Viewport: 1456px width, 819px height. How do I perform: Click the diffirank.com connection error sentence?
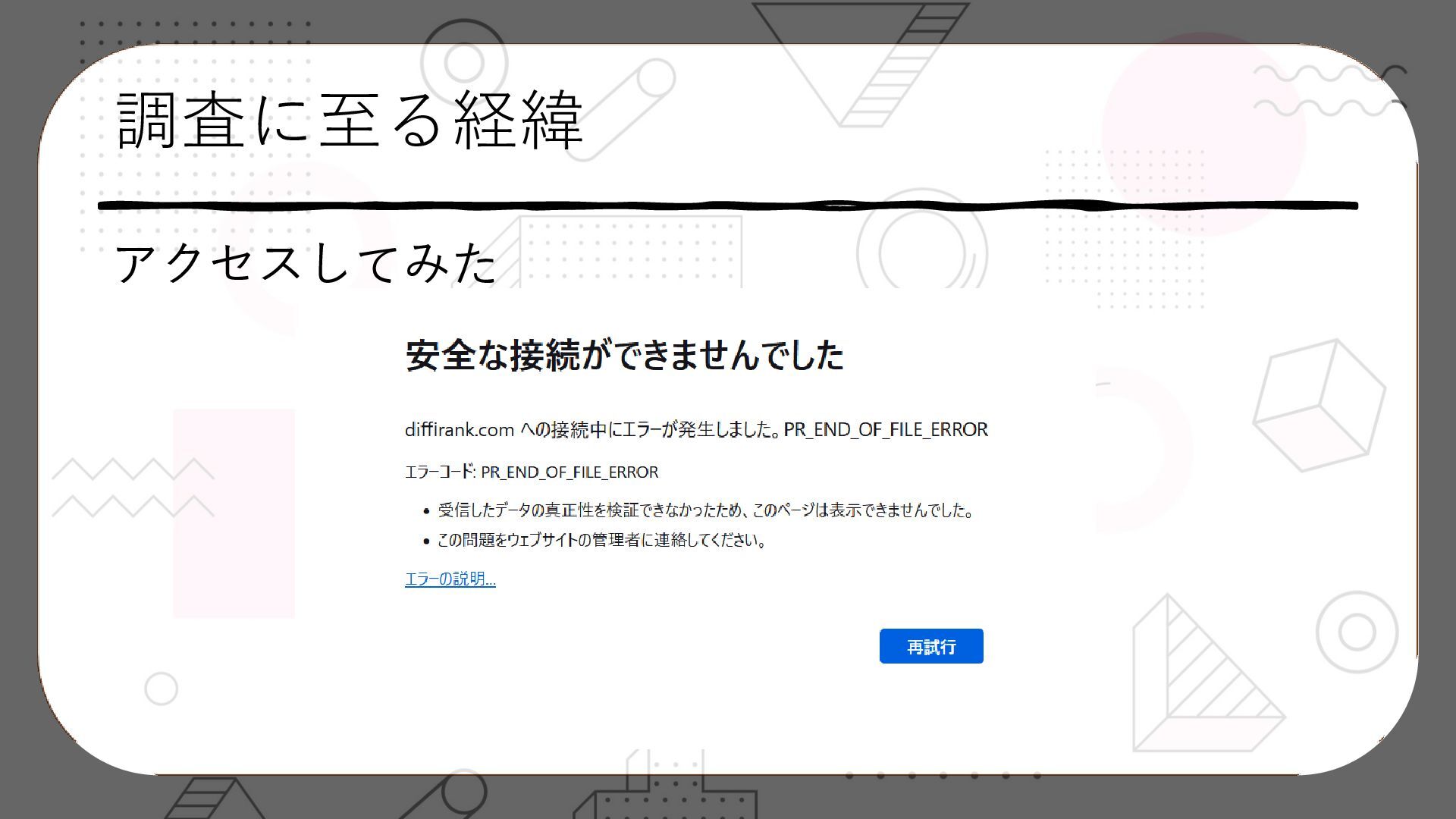pos(696,430)
